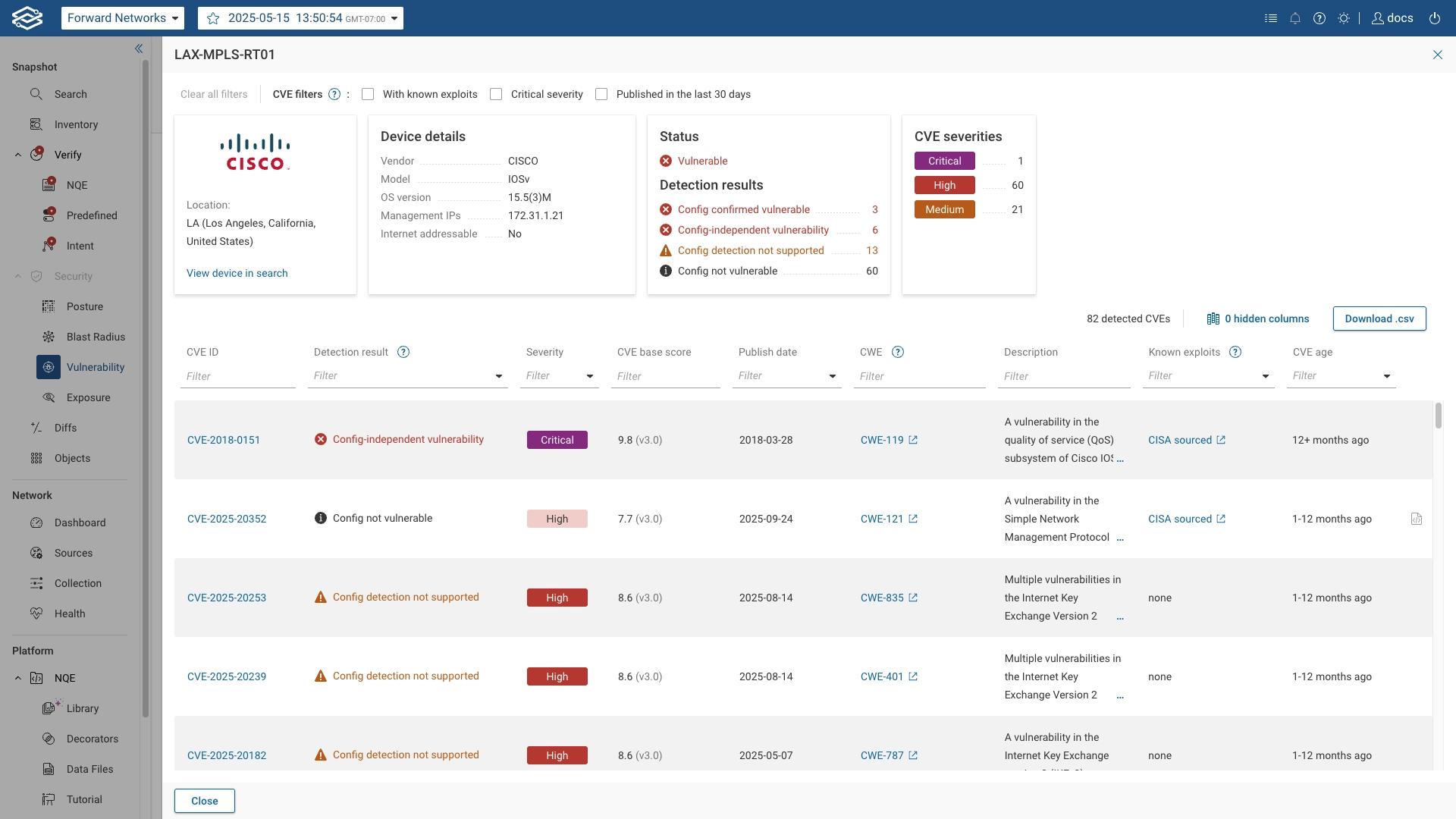Follow the View device in search link

[237, 273]
